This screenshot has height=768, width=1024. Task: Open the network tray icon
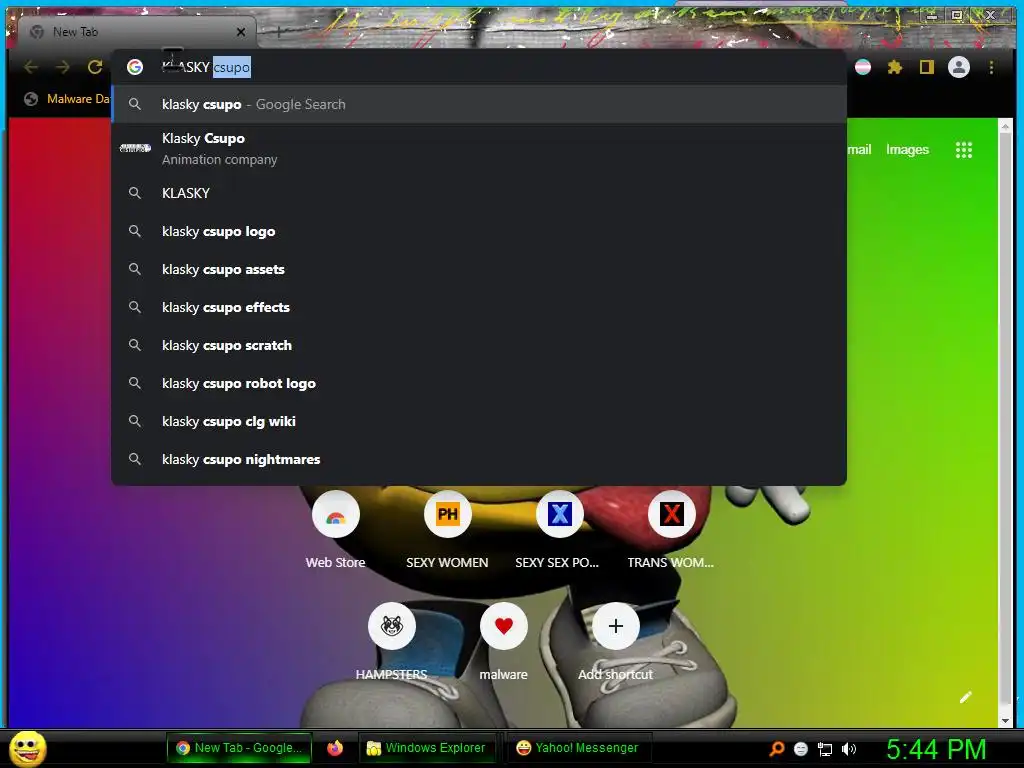(825, 749)
